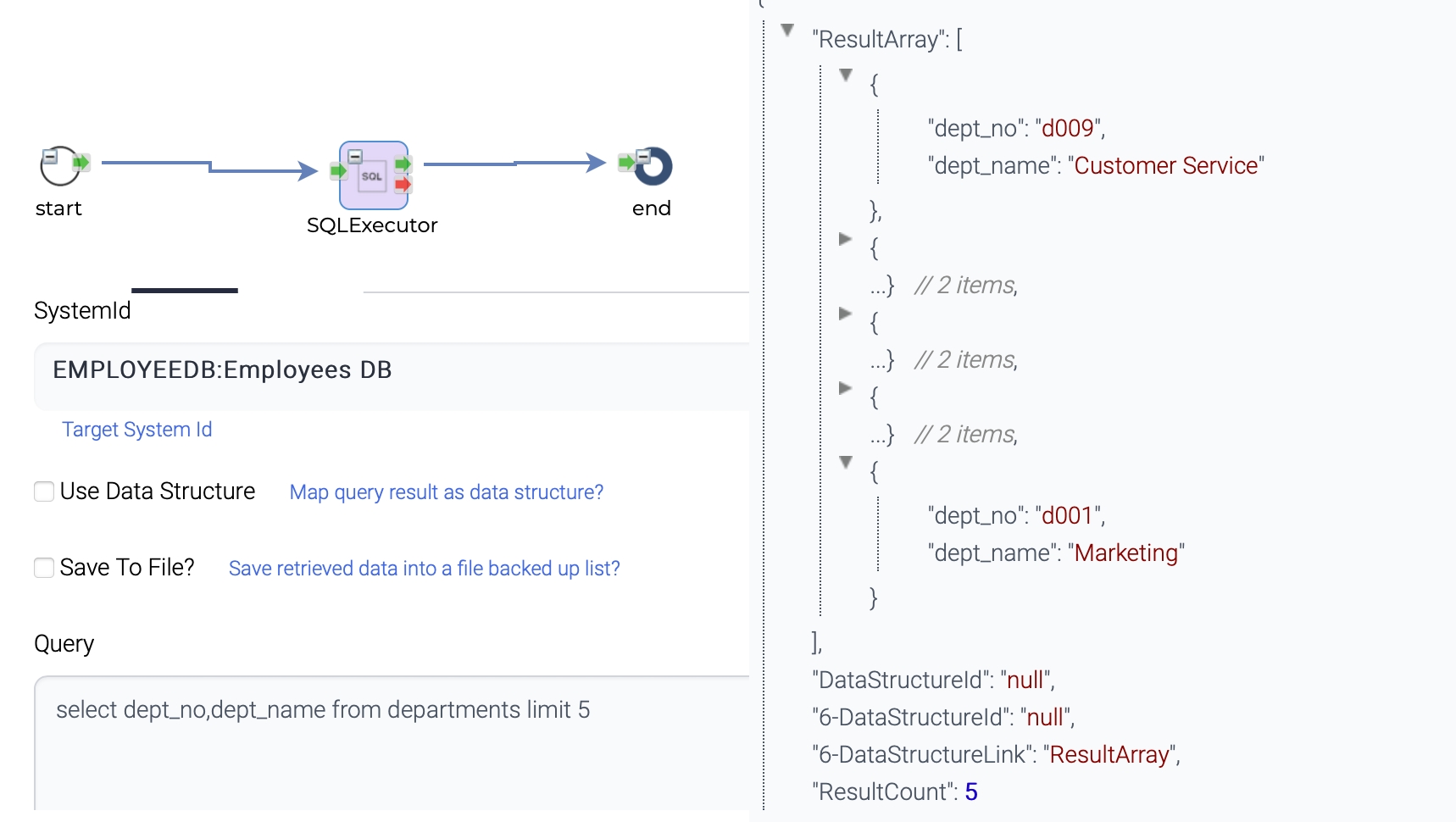1456x822 pixels.
Task: Click the SQLExecutor red error output port
Action: [x=403, y=184]
